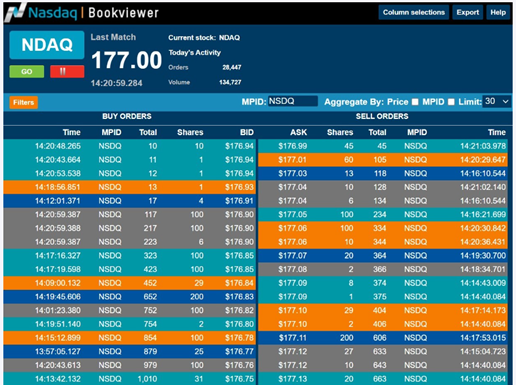The width and height of the screenshot is (516, 385).
Task: Click sell orders Shares column header
Action: point(340,132)
